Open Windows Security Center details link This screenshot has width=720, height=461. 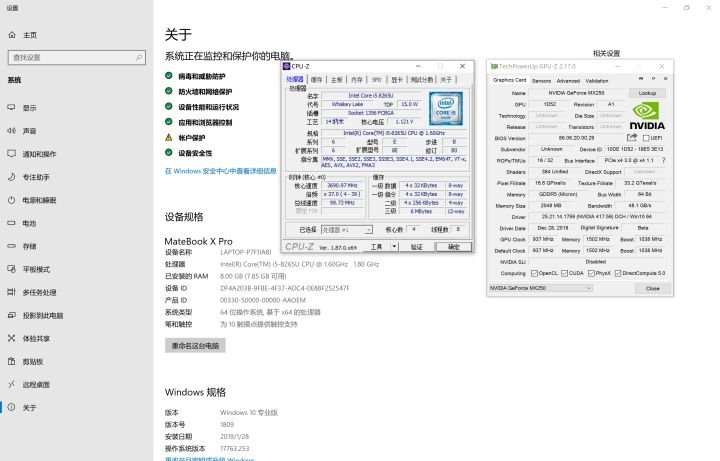click(220, 171)
